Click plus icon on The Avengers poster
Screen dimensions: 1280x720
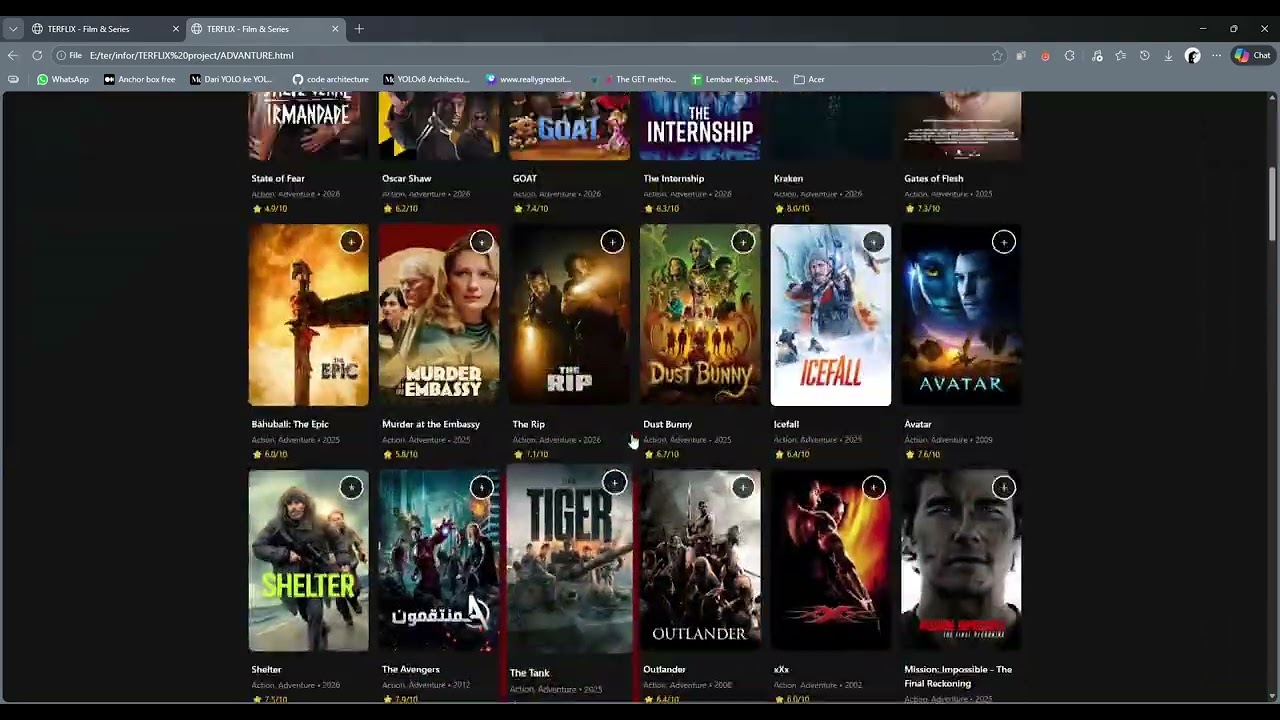coord(482,487)
